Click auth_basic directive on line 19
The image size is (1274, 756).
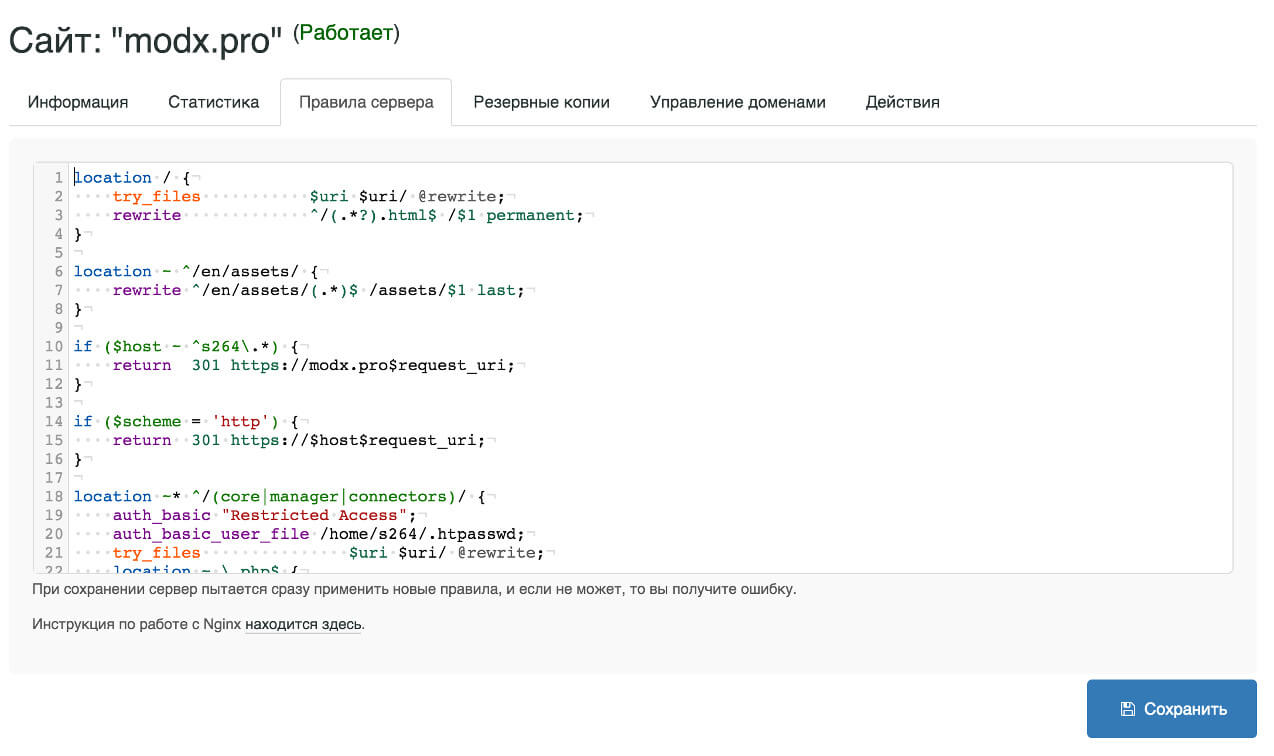coord(162,515)
